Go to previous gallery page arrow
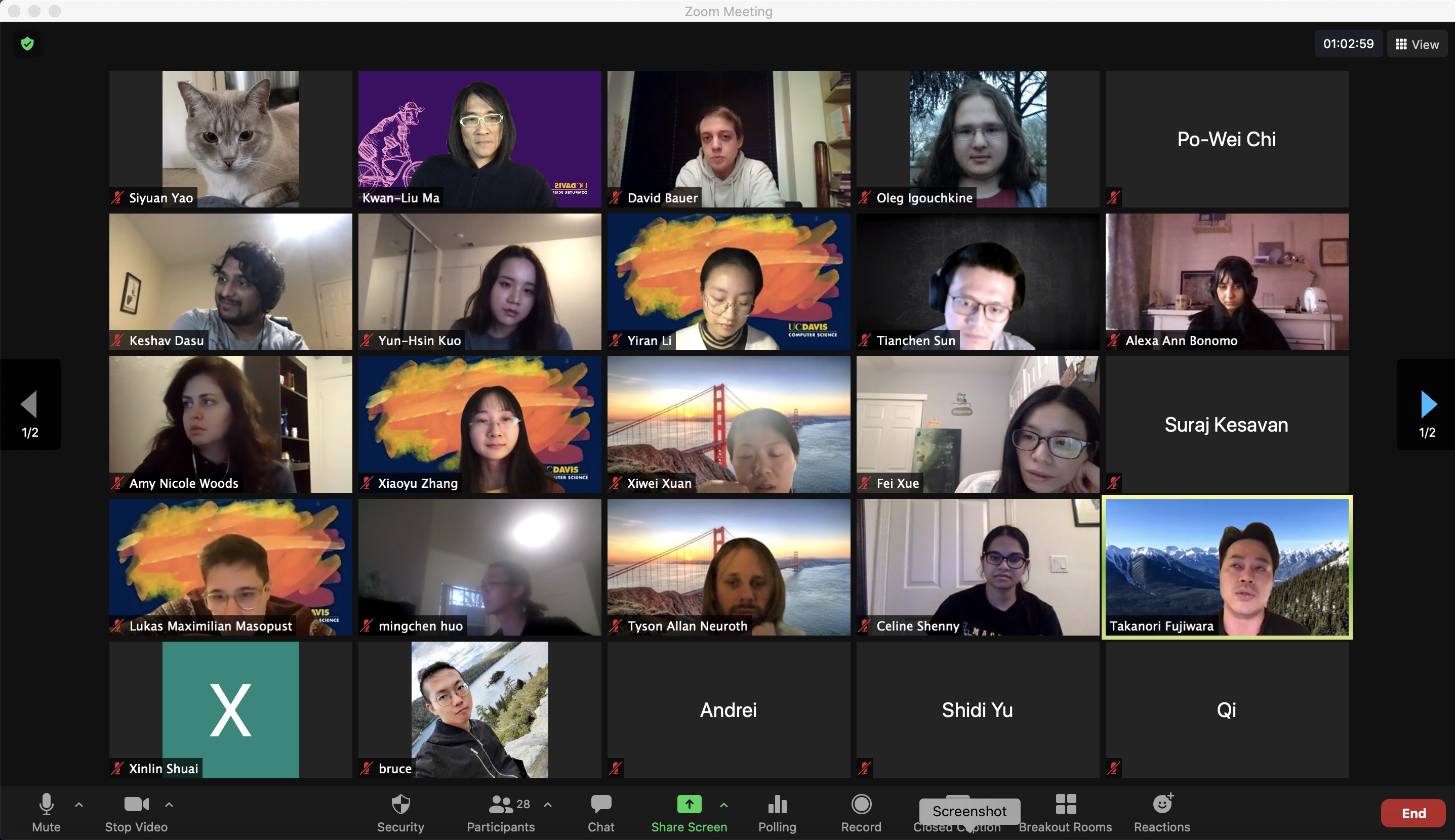 point(29,404)
